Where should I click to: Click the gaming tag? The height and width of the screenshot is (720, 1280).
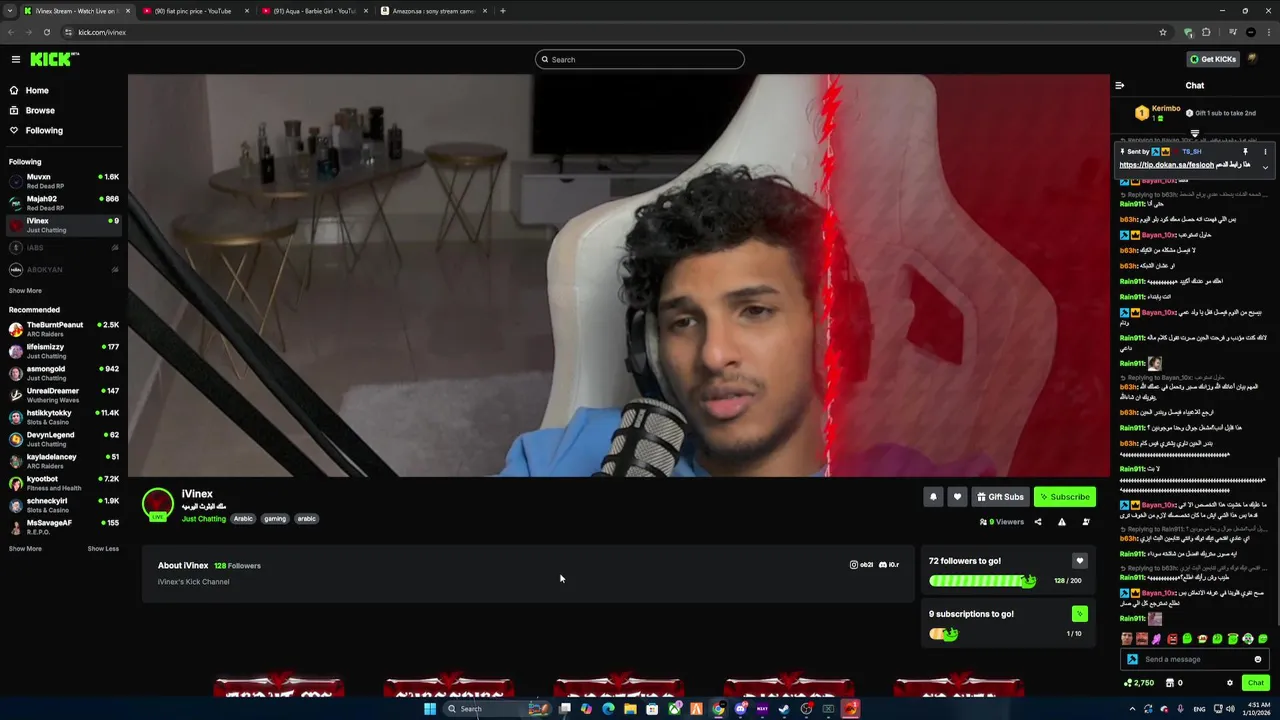[x=275, y=519]
